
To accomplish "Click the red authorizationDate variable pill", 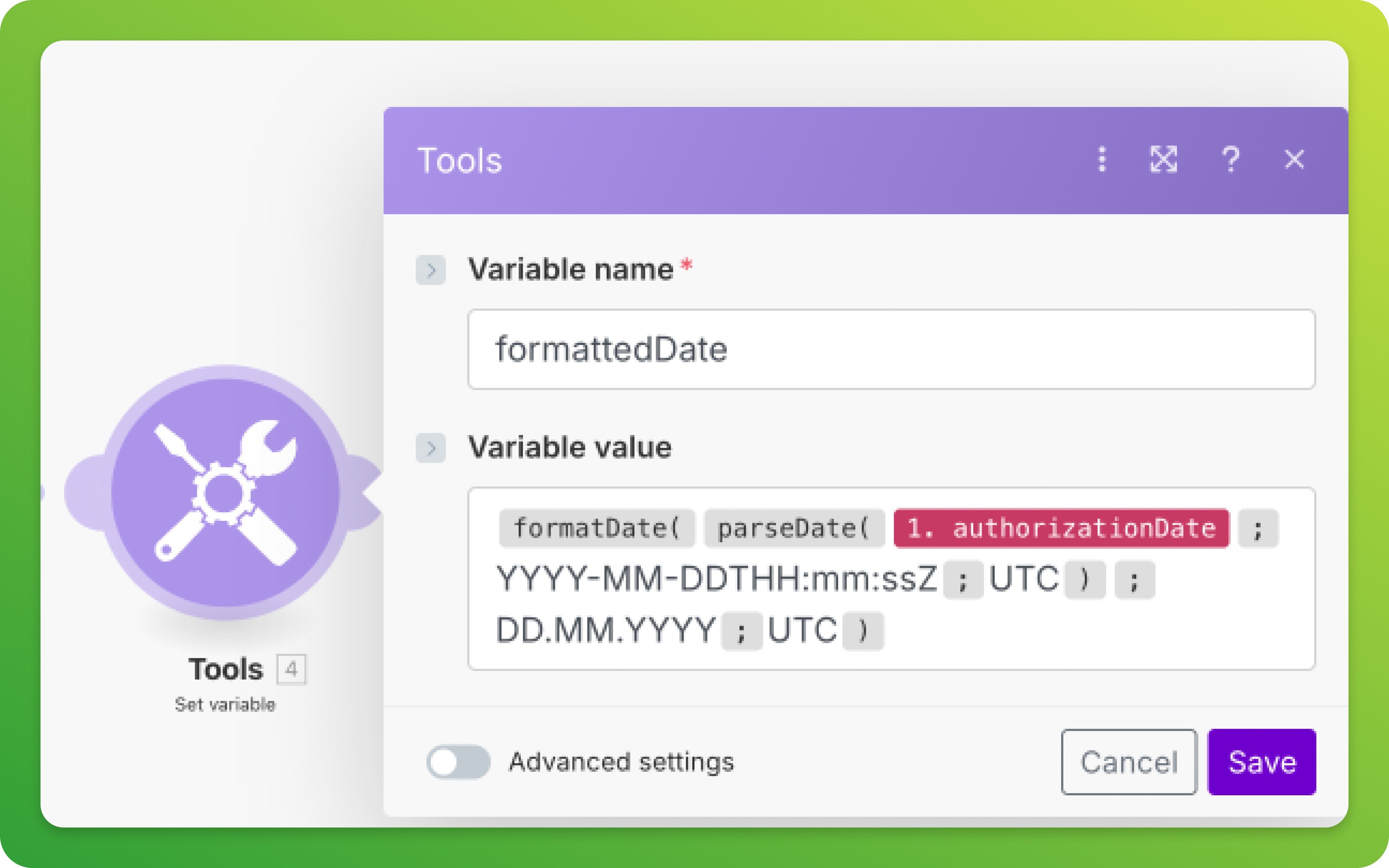I will tap(1061, 528).
